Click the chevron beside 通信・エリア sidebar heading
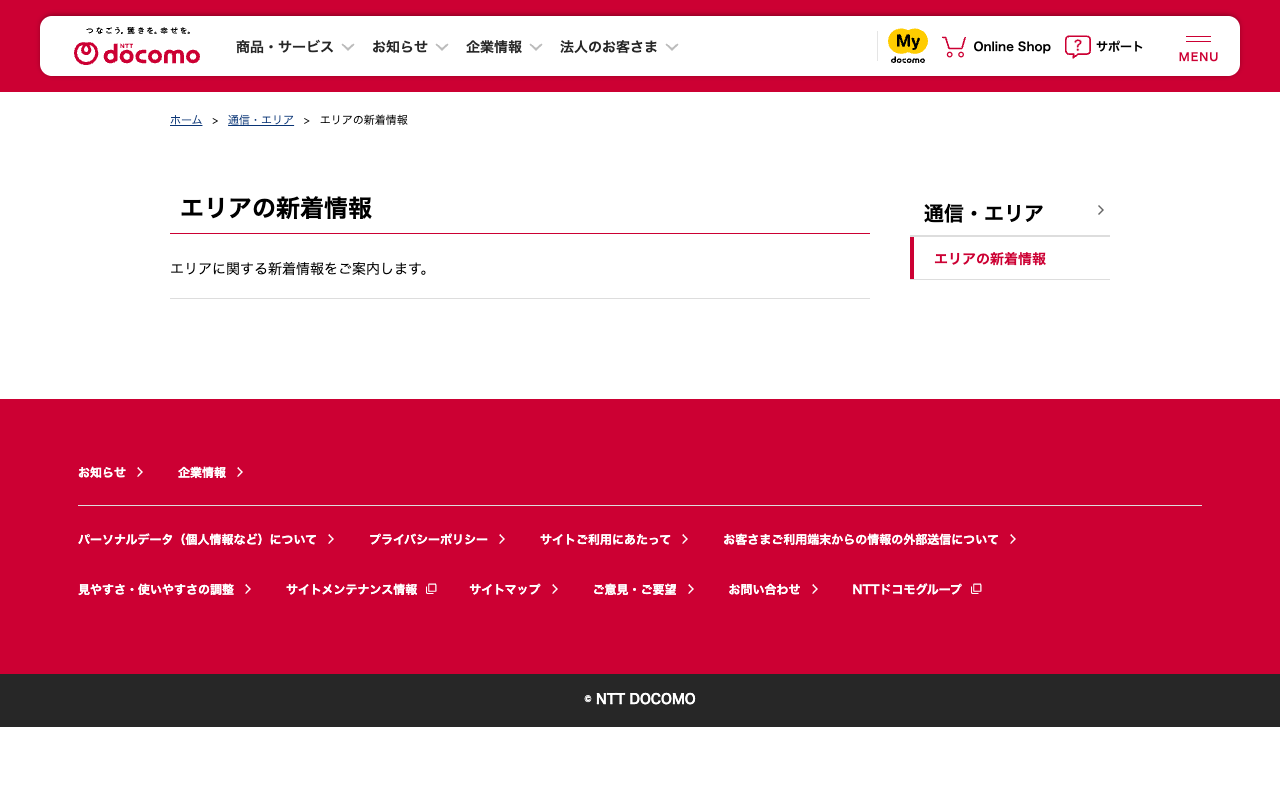 coord(1100,210)
